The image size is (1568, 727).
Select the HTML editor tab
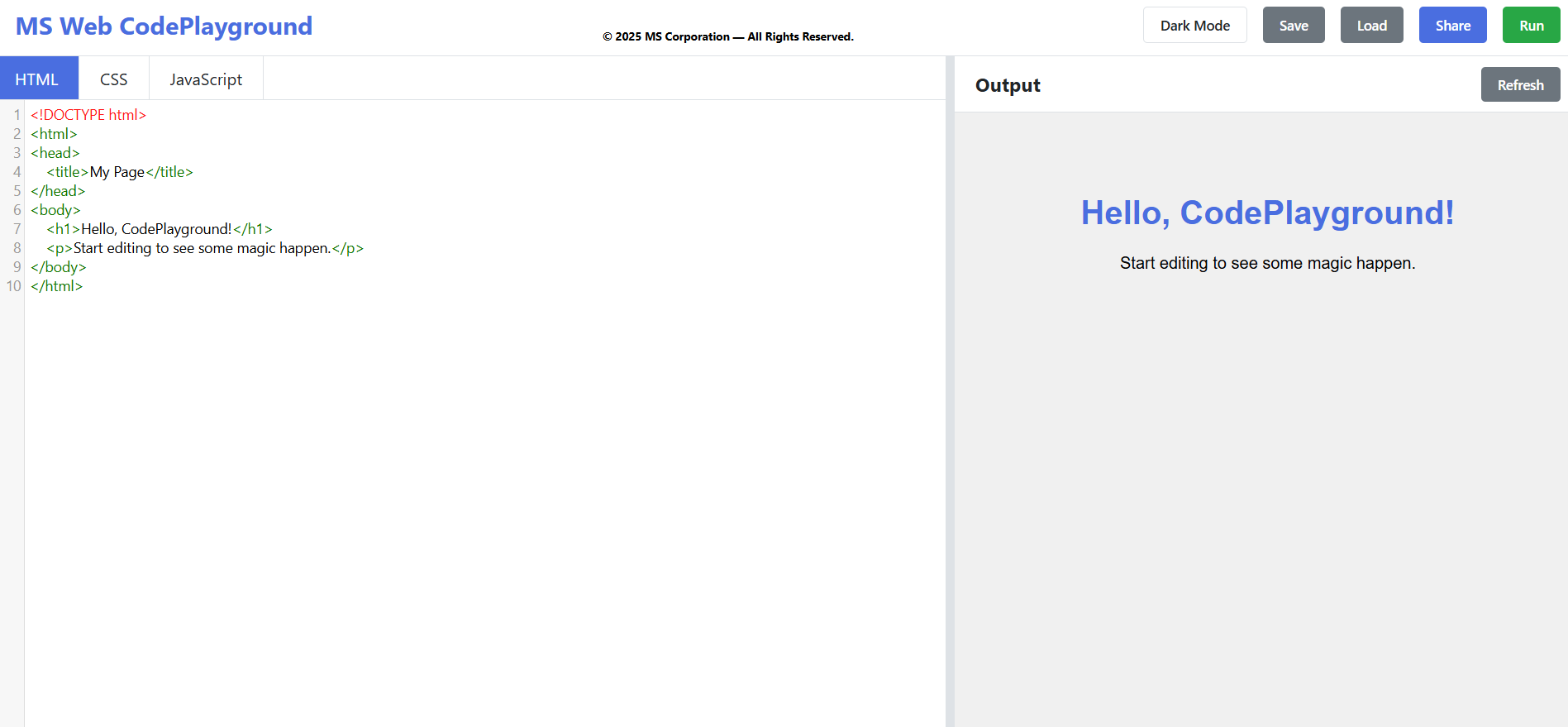point(38,79)
